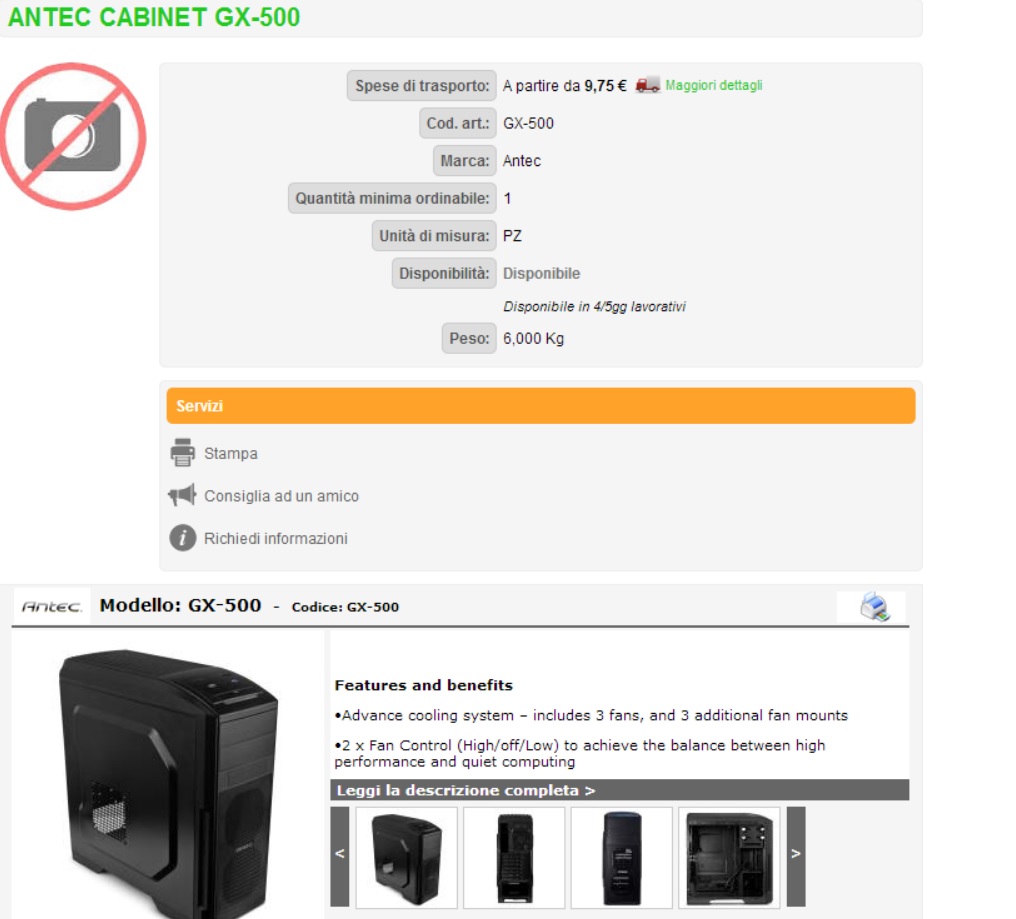
Task: Choose Richiedi informazioni
Action: (x=275, y=539)
